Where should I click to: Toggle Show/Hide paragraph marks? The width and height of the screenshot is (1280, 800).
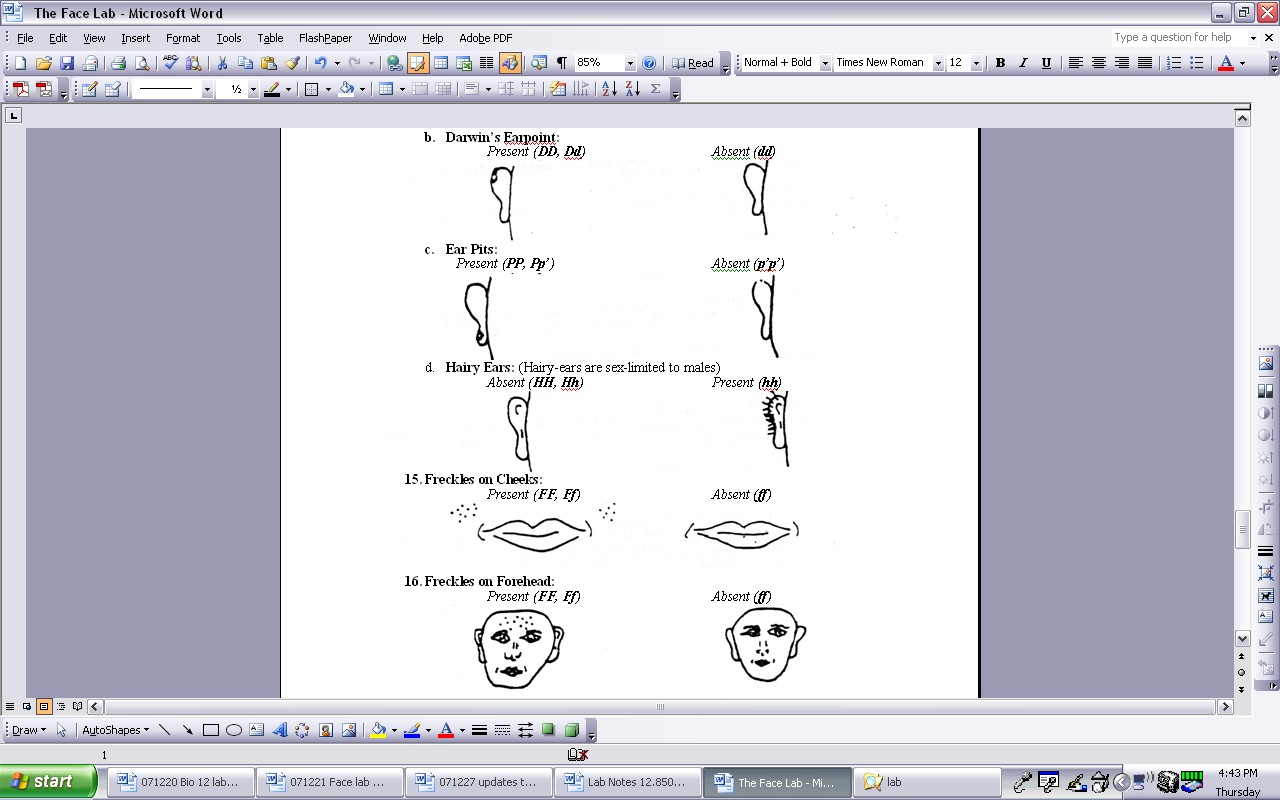[561, 63]
